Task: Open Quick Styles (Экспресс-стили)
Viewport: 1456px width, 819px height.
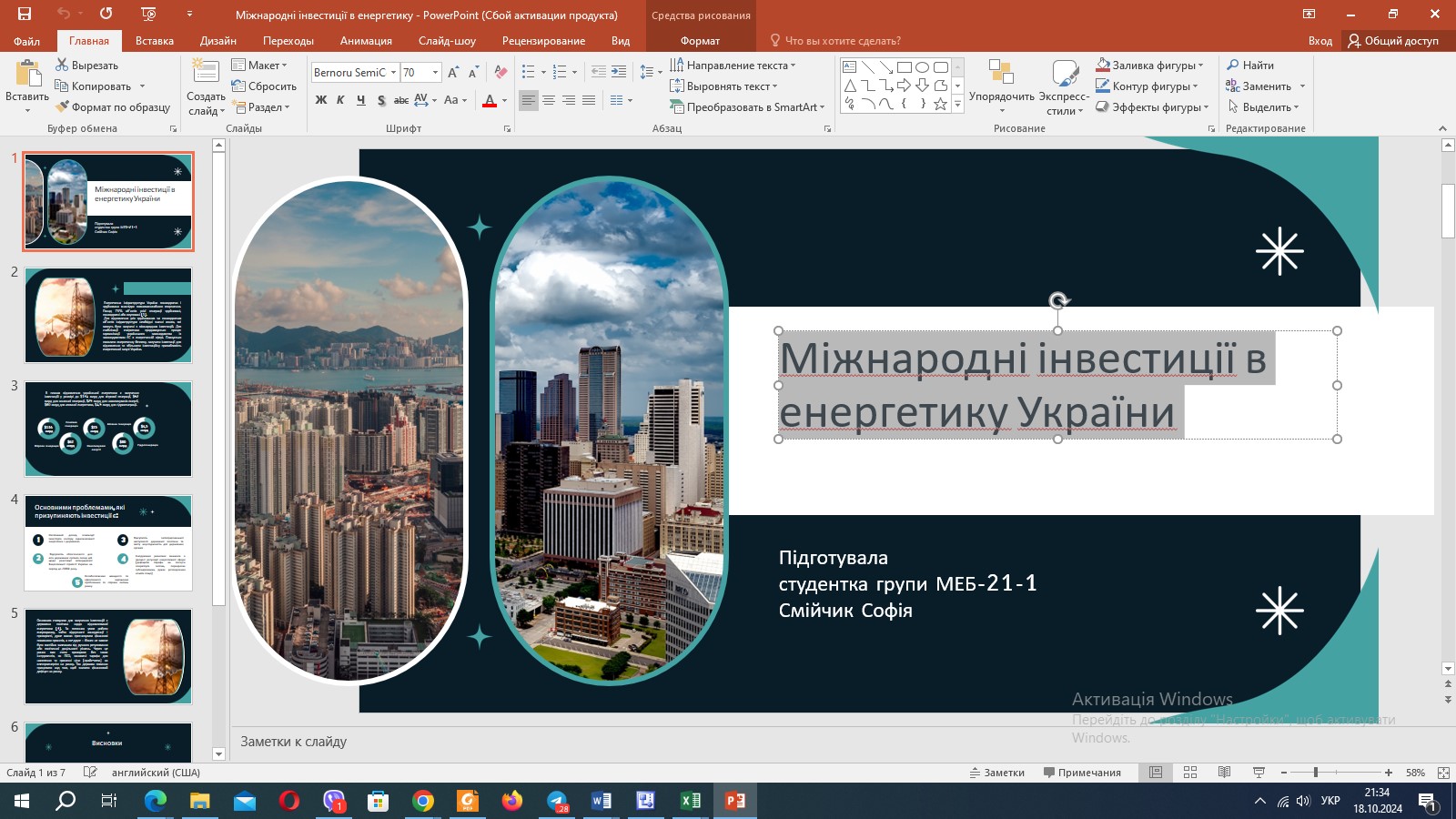Action: (x=1064, y=86)
